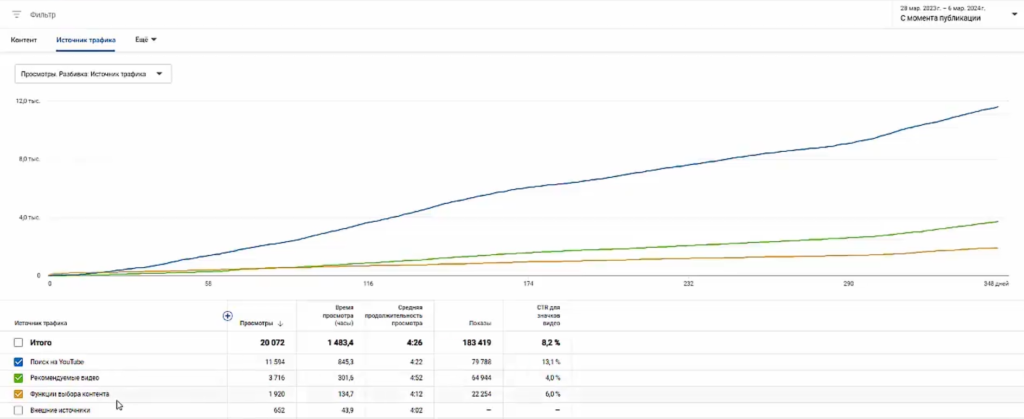Uncheck the Поиск на YouTube checkbox
The width and height of the screenshot is (1024, 419).
point(19,361)
